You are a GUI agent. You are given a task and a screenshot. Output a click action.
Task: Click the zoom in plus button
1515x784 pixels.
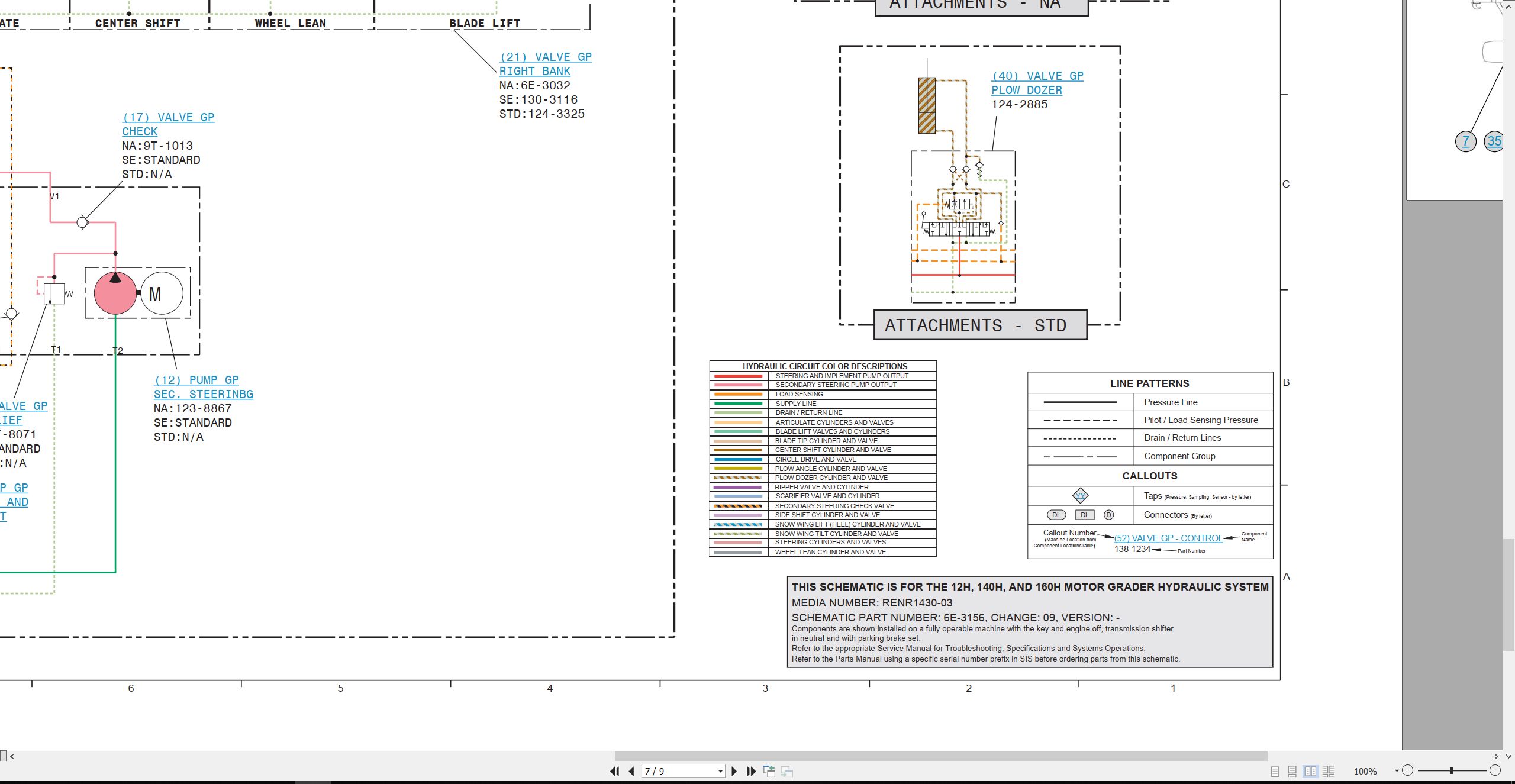1495,770
